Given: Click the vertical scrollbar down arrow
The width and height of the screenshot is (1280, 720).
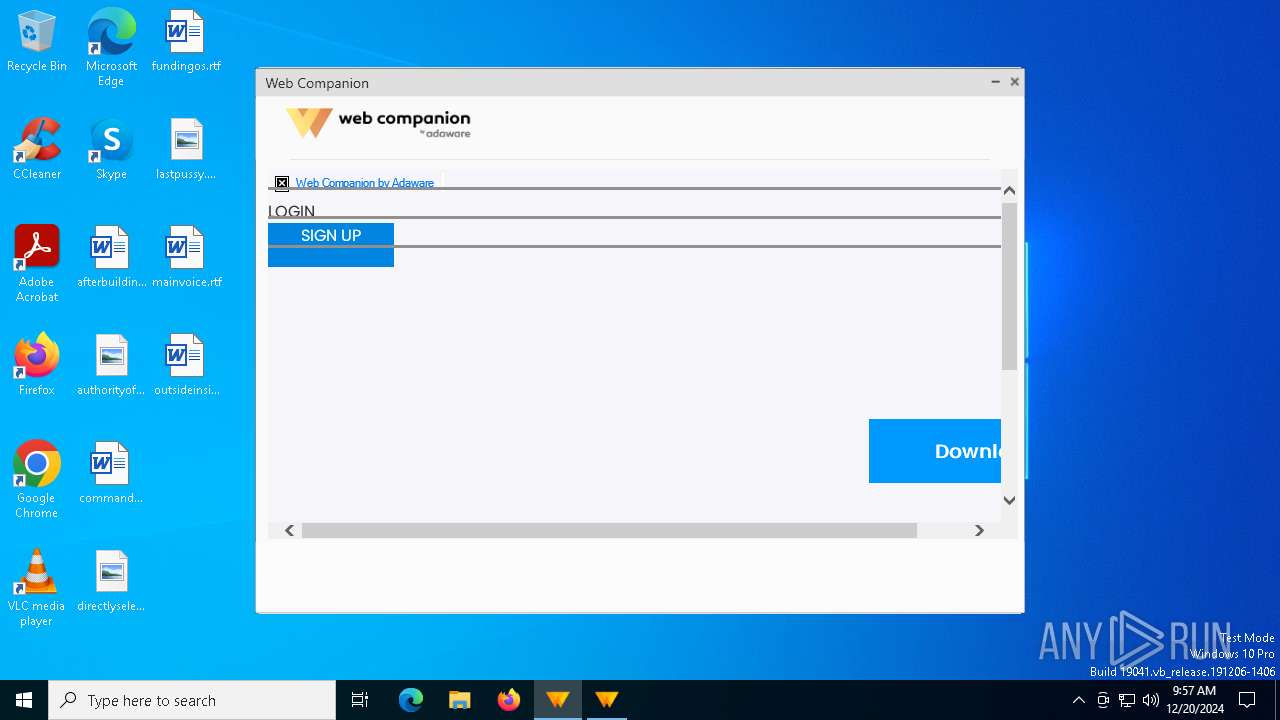Looking at the screenshot, I should click(1009, 500).
